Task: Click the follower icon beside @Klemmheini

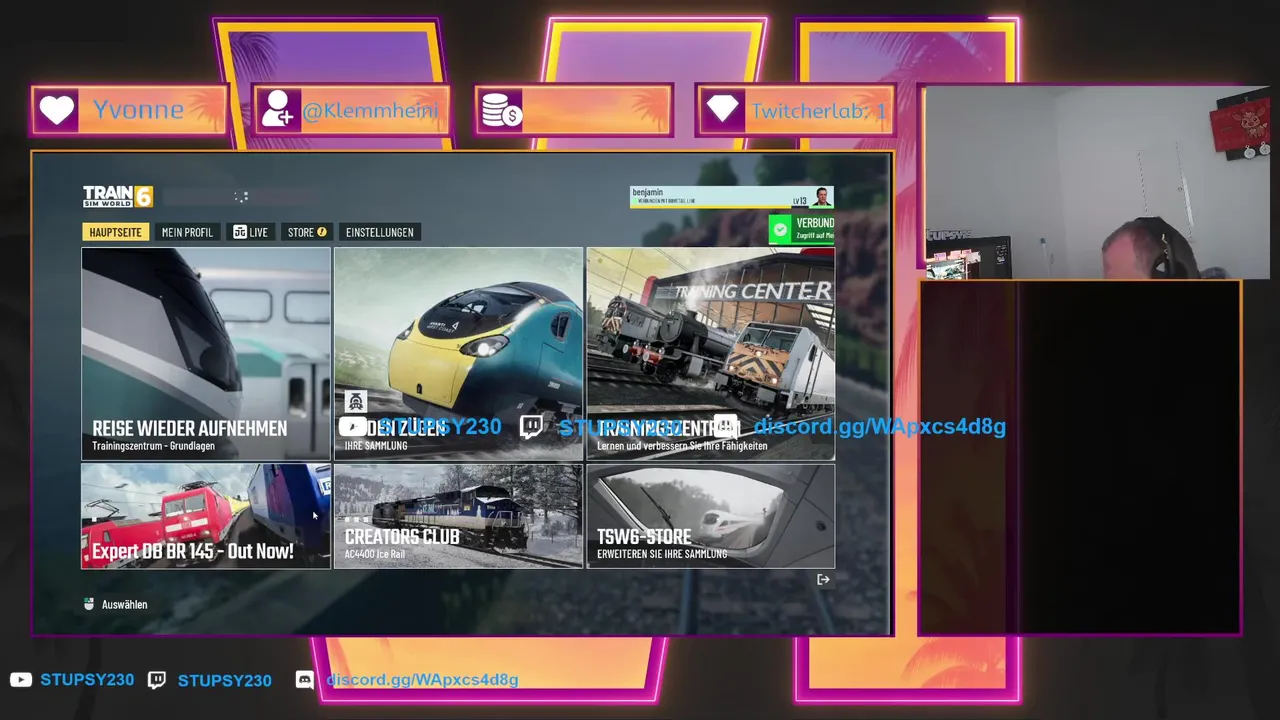Action: click(x=276, y=110)
